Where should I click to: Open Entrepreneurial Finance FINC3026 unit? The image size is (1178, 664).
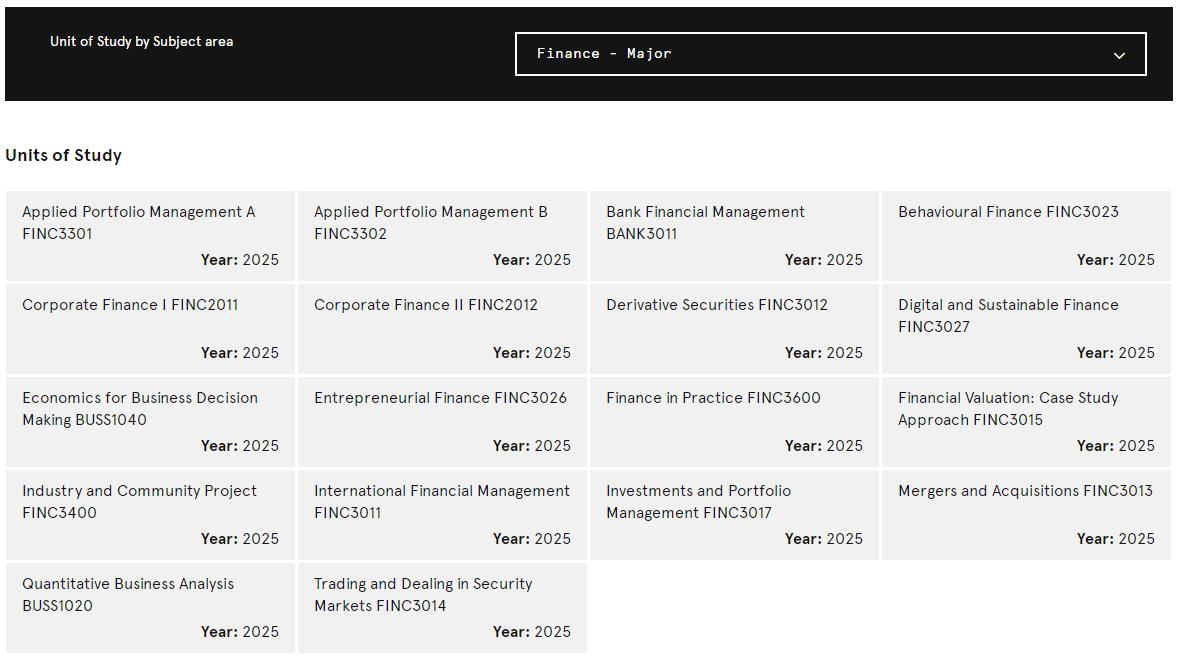(442, 422)
